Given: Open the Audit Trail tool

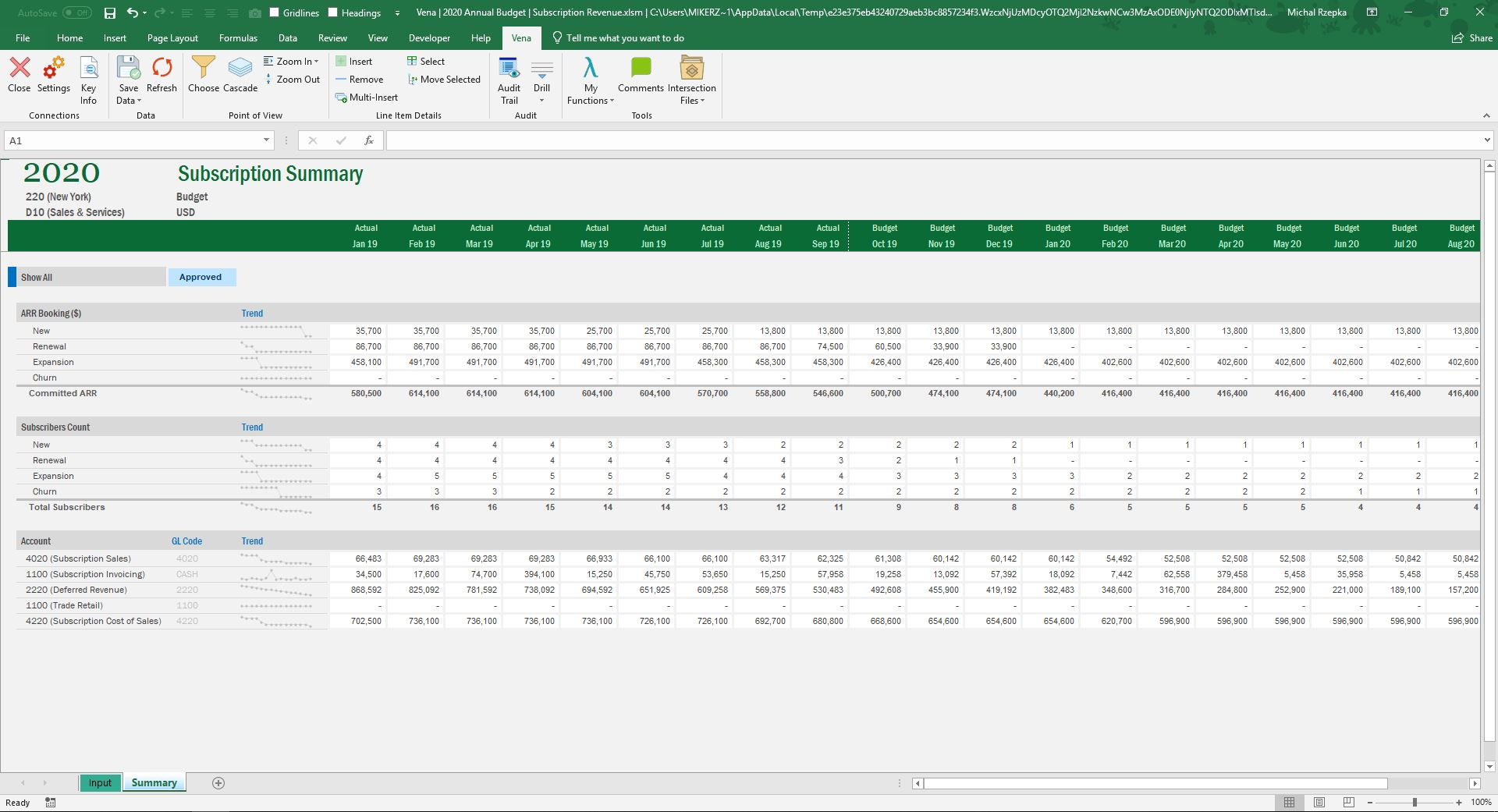Looking at the screenshot, I should [x=509, y=80].
